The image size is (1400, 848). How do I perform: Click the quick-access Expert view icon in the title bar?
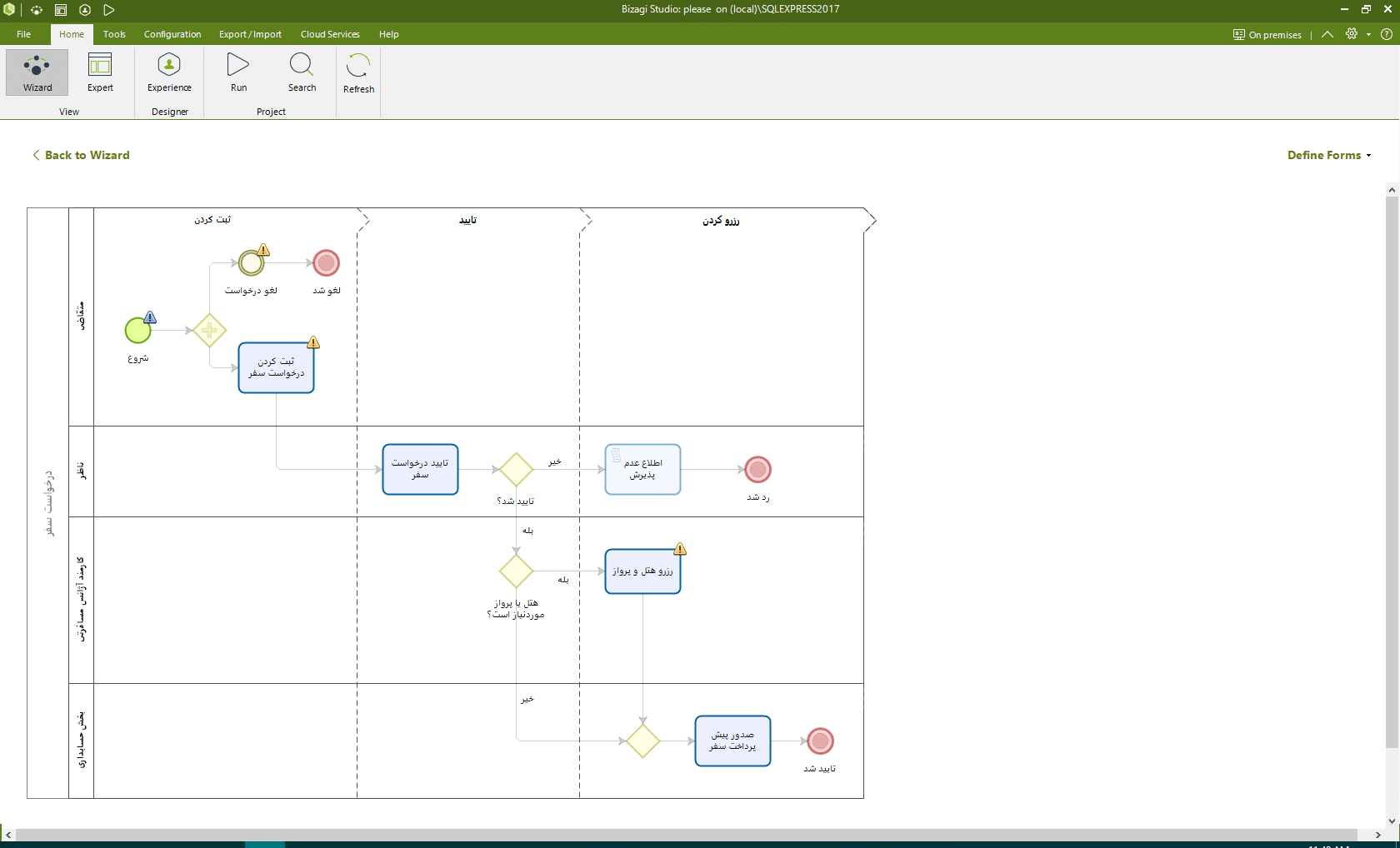(x=61, y=10)
